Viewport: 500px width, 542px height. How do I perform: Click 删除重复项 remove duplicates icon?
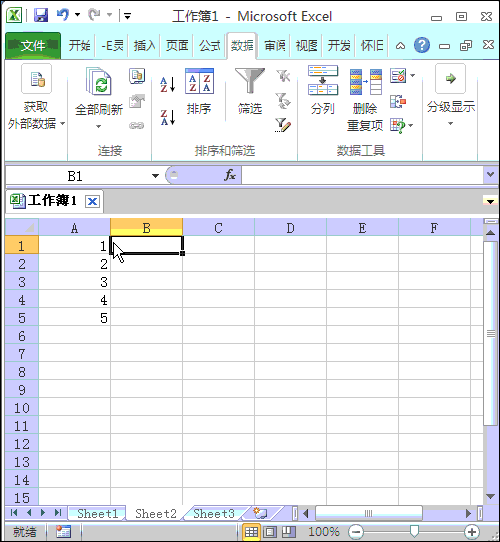(365, 100)
